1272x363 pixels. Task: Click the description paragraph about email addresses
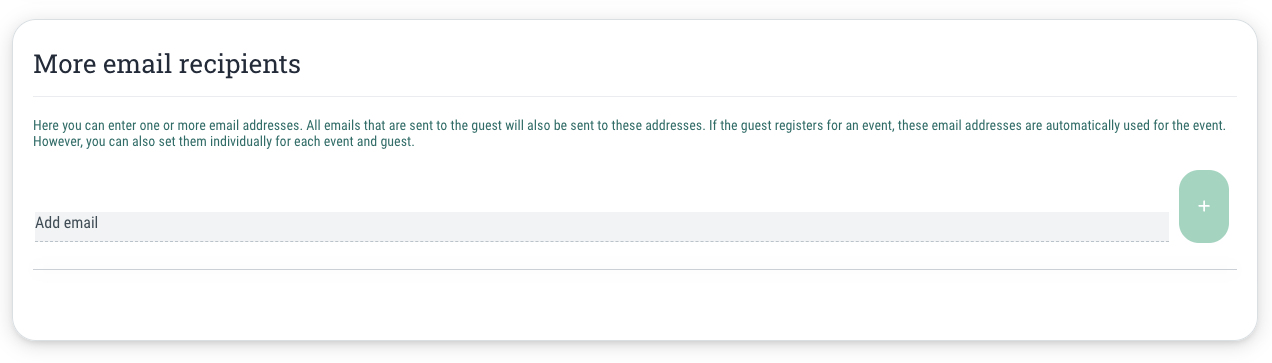tap(629, 135)
